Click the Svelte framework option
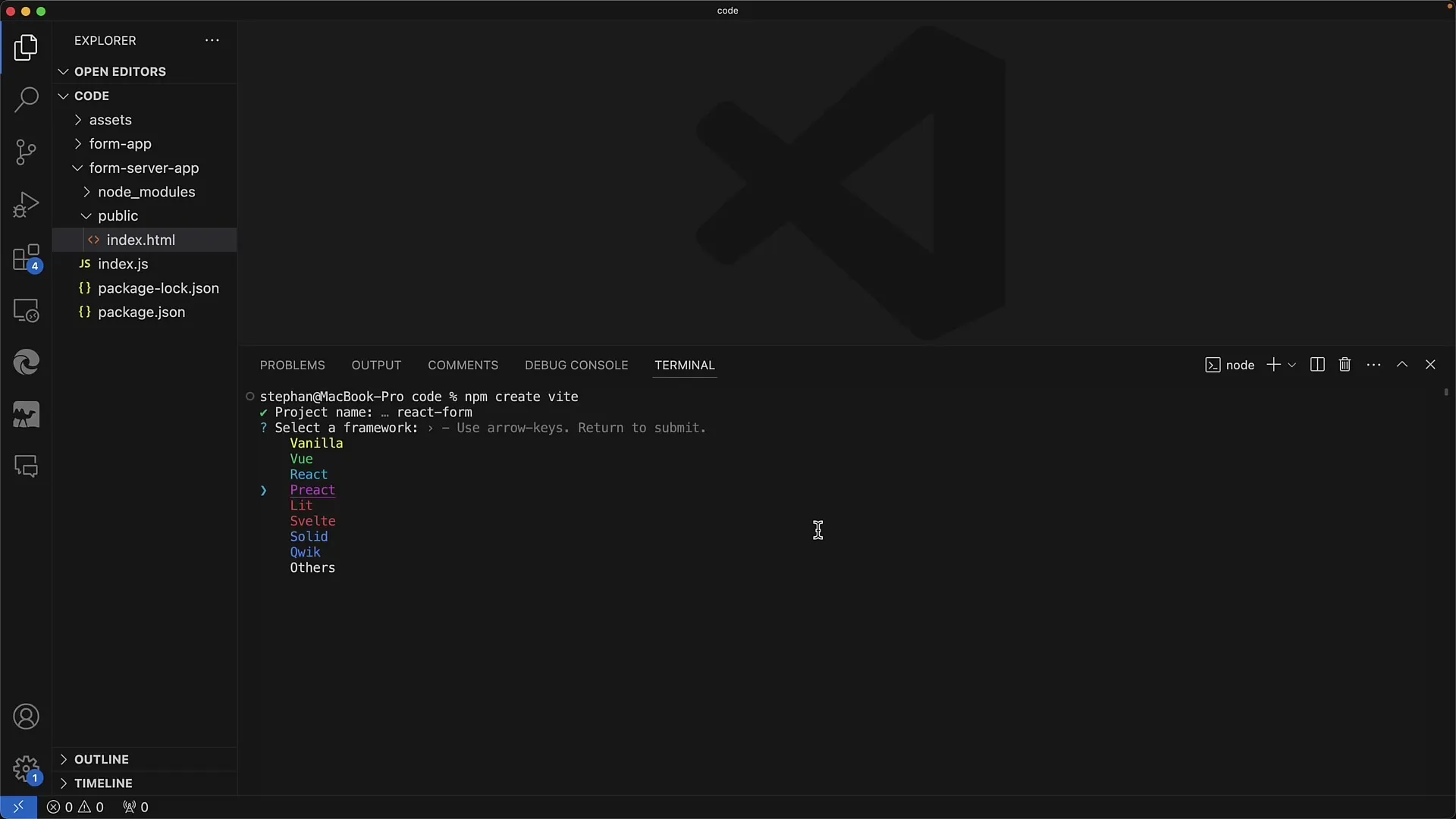This screenshot has height=819, width=1456. coord(312,521)
